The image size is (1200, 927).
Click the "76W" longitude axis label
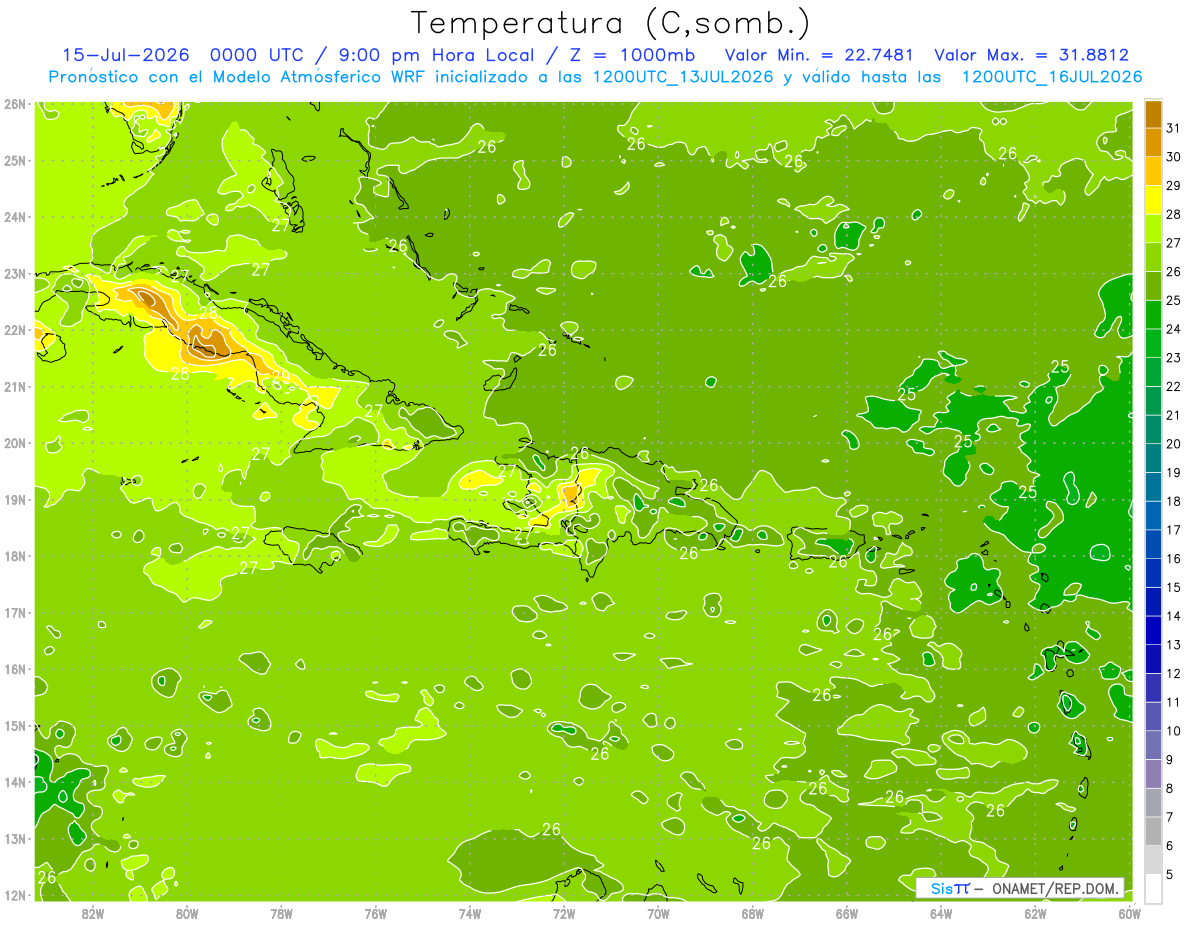tap(375, 913)
